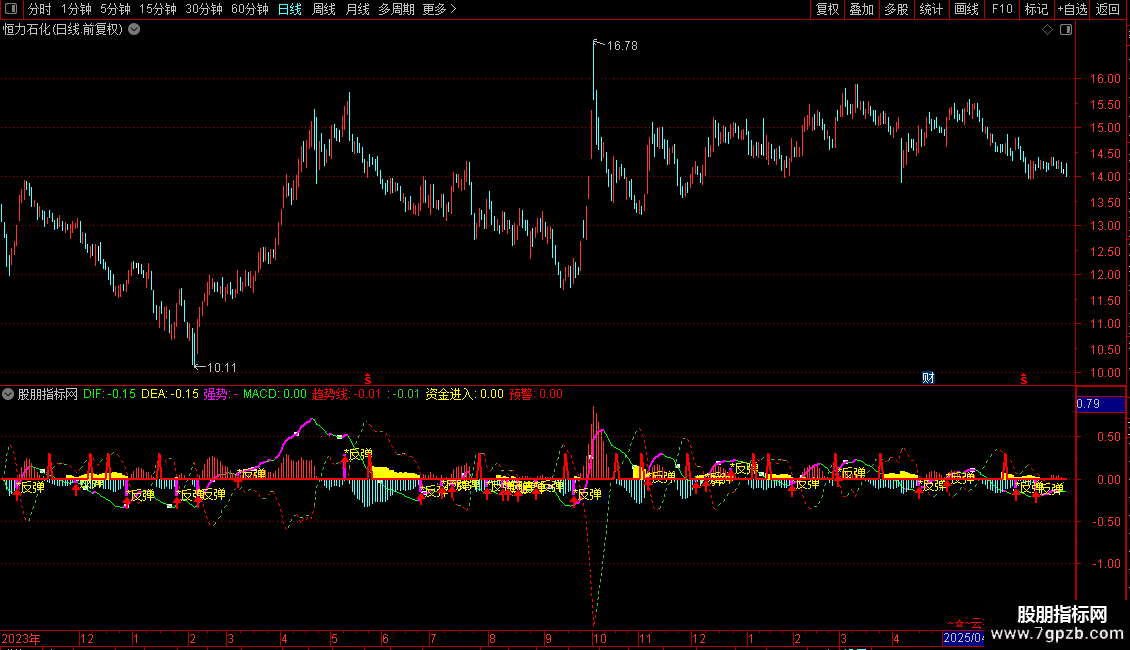
Task: Open the 恒力石化 chart title dropdown arrow
Action: (x=134, y=30)
